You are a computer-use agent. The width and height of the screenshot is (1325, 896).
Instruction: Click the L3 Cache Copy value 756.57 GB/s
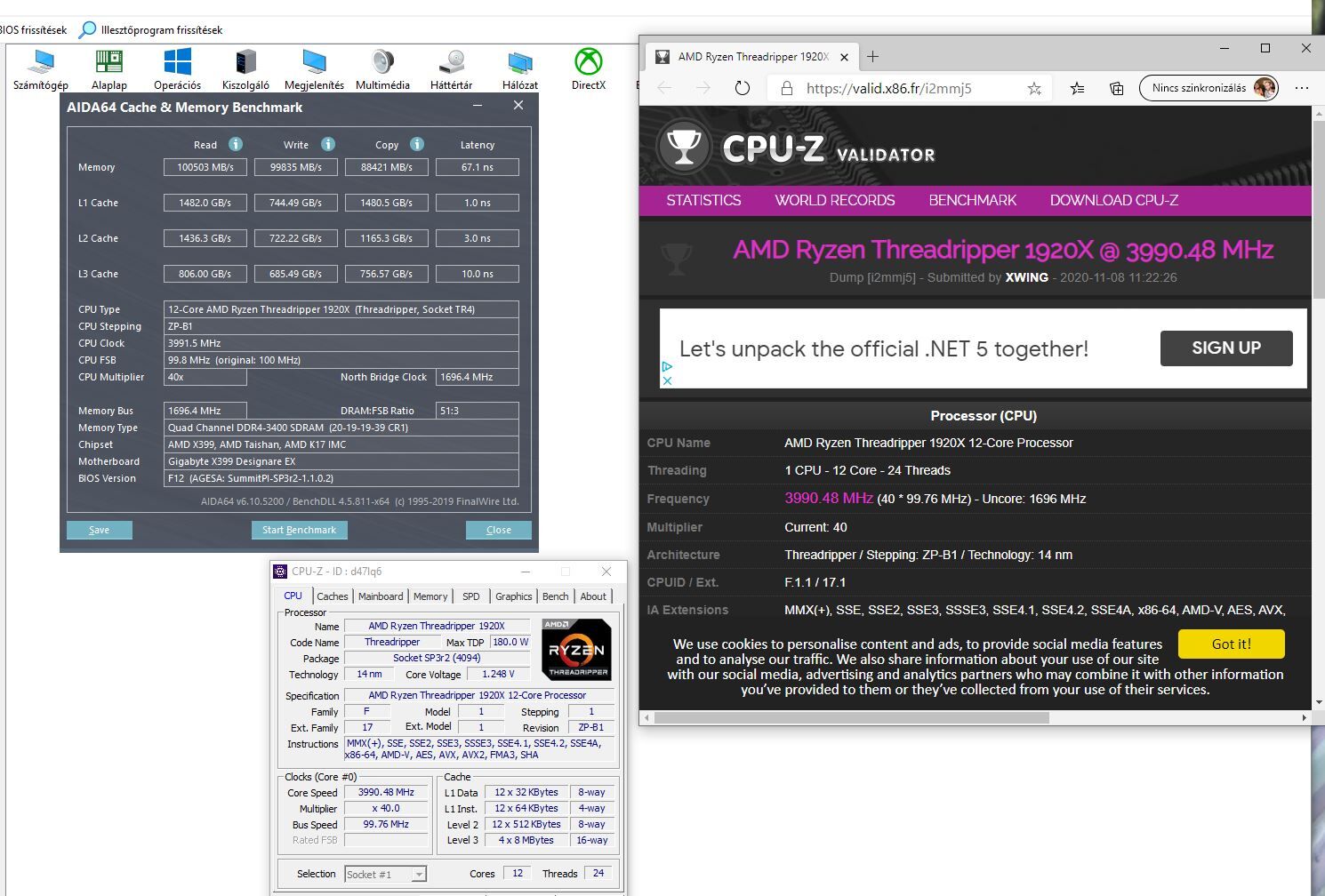[387, 274]
